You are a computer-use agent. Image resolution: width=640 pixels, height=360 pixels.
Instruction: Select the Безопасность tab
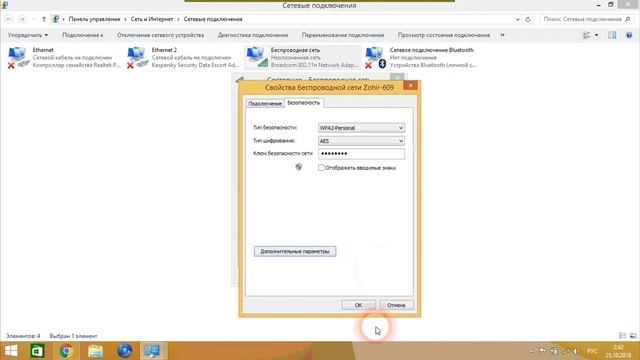303,103
